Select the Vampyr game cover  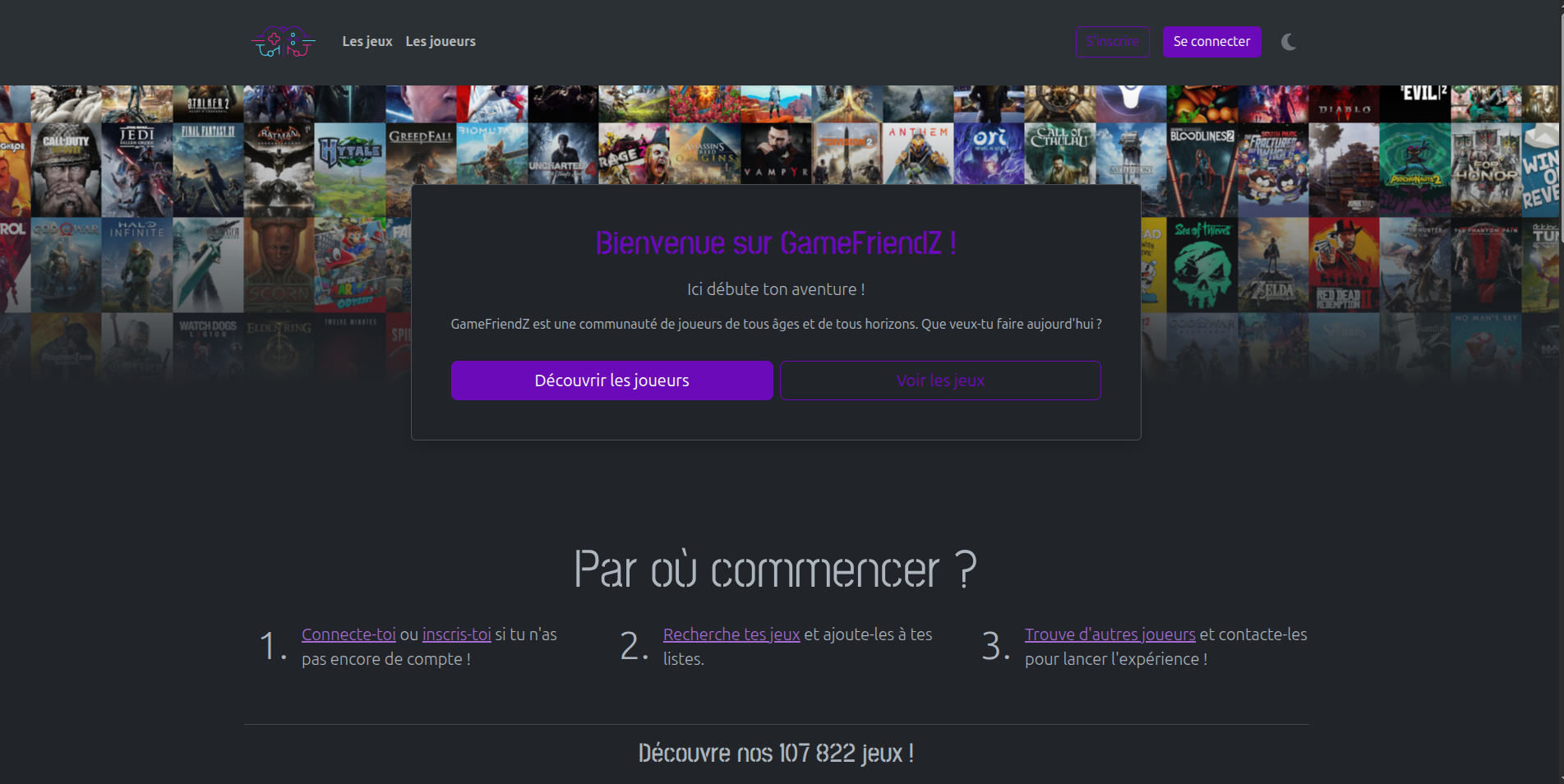click(x=776, y=154)
